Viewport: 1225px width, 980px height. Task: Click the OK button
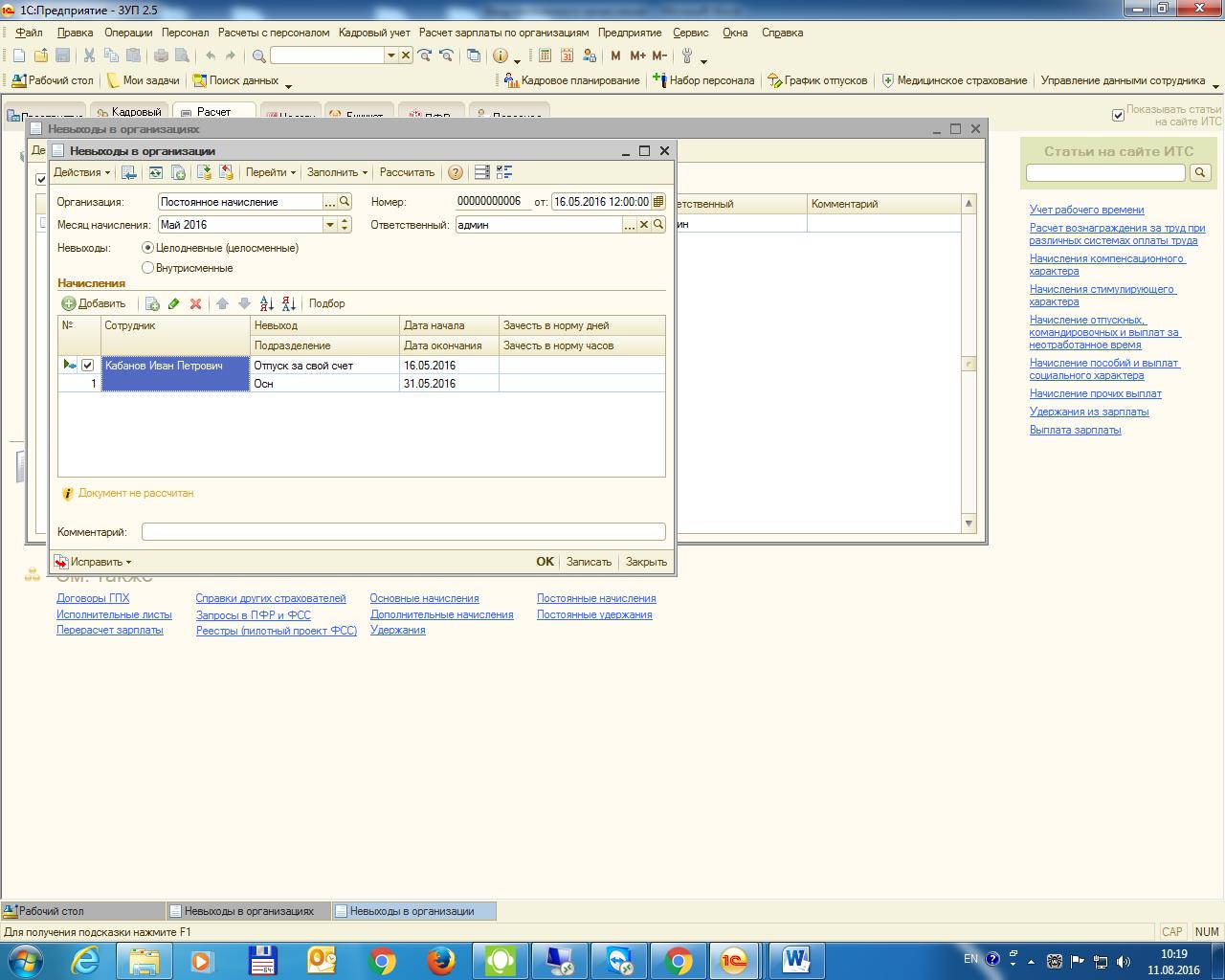[546, 562]
